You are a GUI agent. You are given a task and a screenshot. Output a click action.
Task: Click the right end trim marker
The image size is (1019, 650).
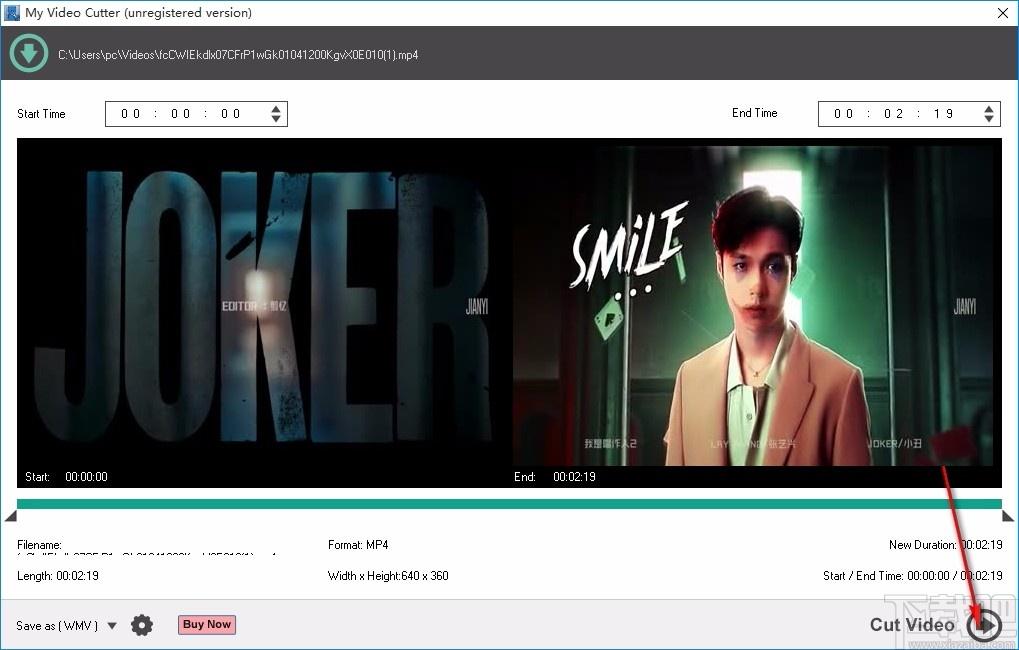click(1008, 516)
